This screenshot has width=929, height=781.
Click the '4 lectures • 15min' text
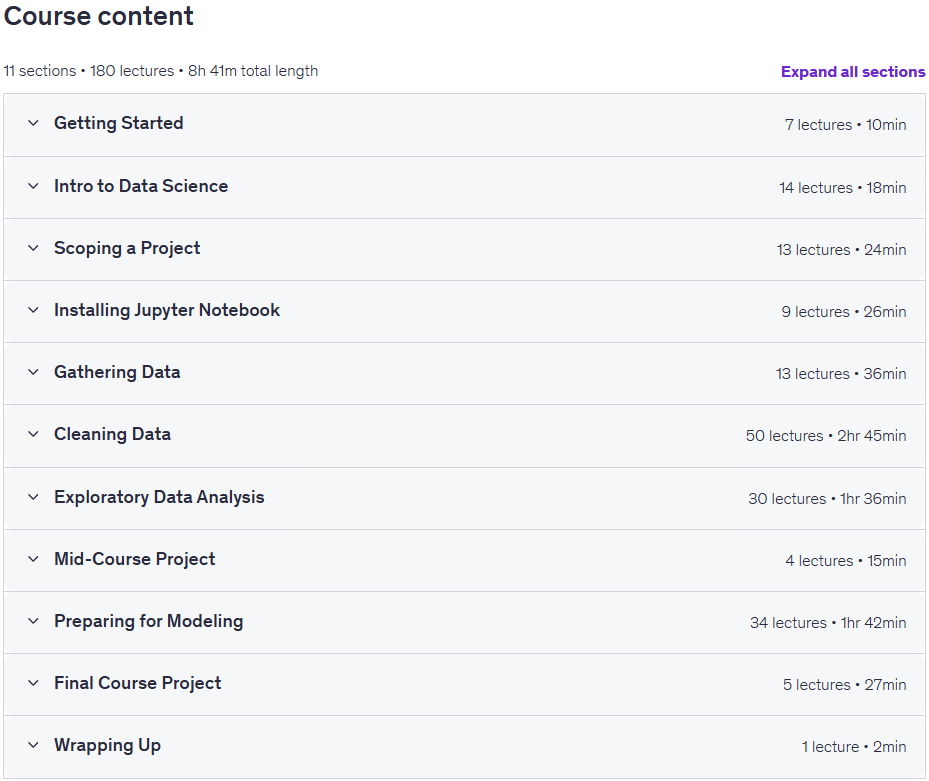coord(846,561)
